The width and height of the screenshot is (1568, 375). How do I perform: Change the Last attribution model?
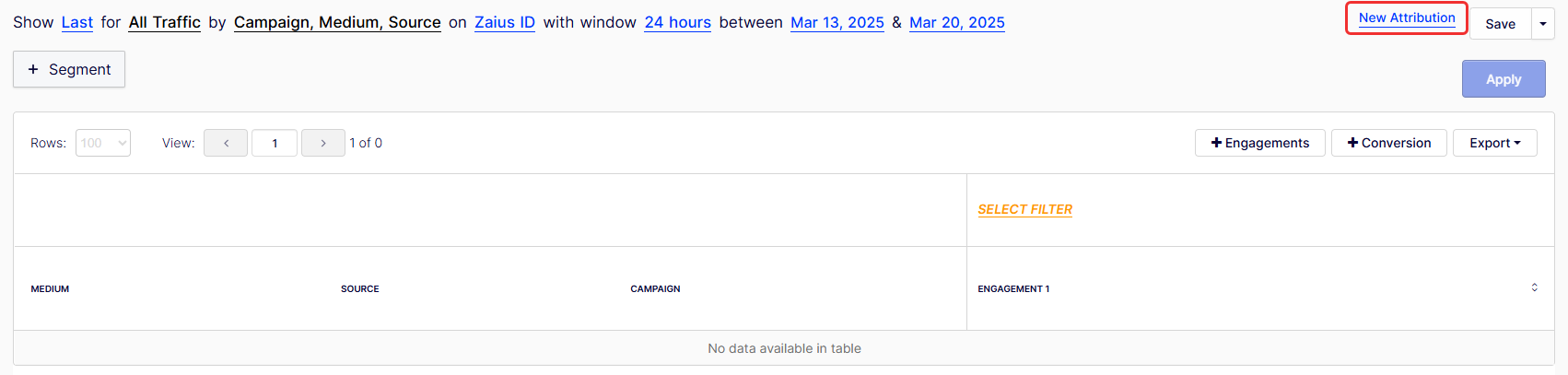[77, 22]
